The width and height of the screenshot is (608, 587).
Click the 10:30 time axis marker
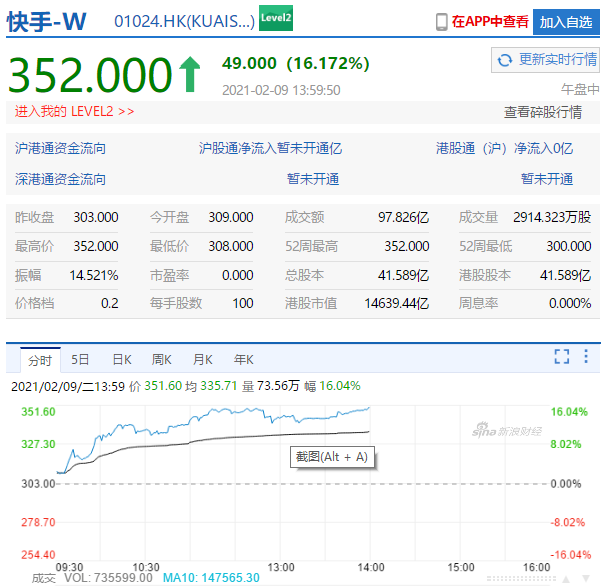pyautogui.click(x=146, y=568)
